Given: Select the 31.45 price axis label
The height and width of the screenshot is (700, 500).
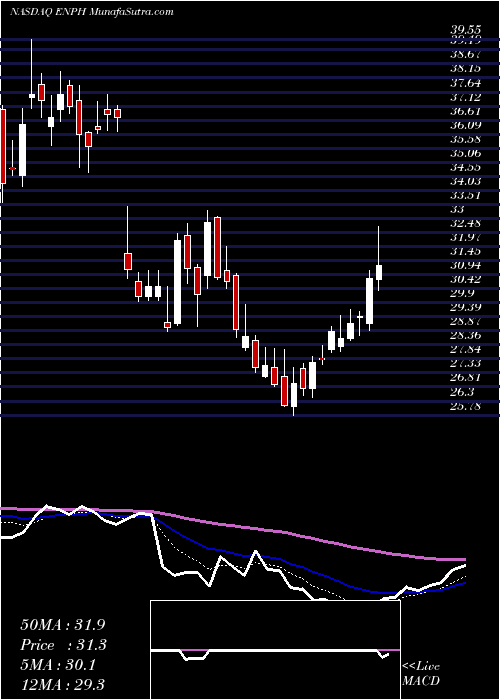Looking at the screenshot, I should 465,251.
